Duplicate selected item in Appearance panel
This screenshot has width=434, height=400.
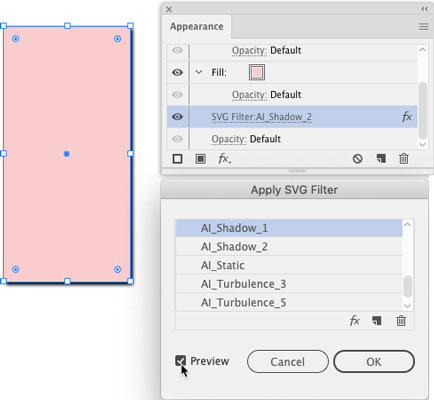click(x=381, y=159)
